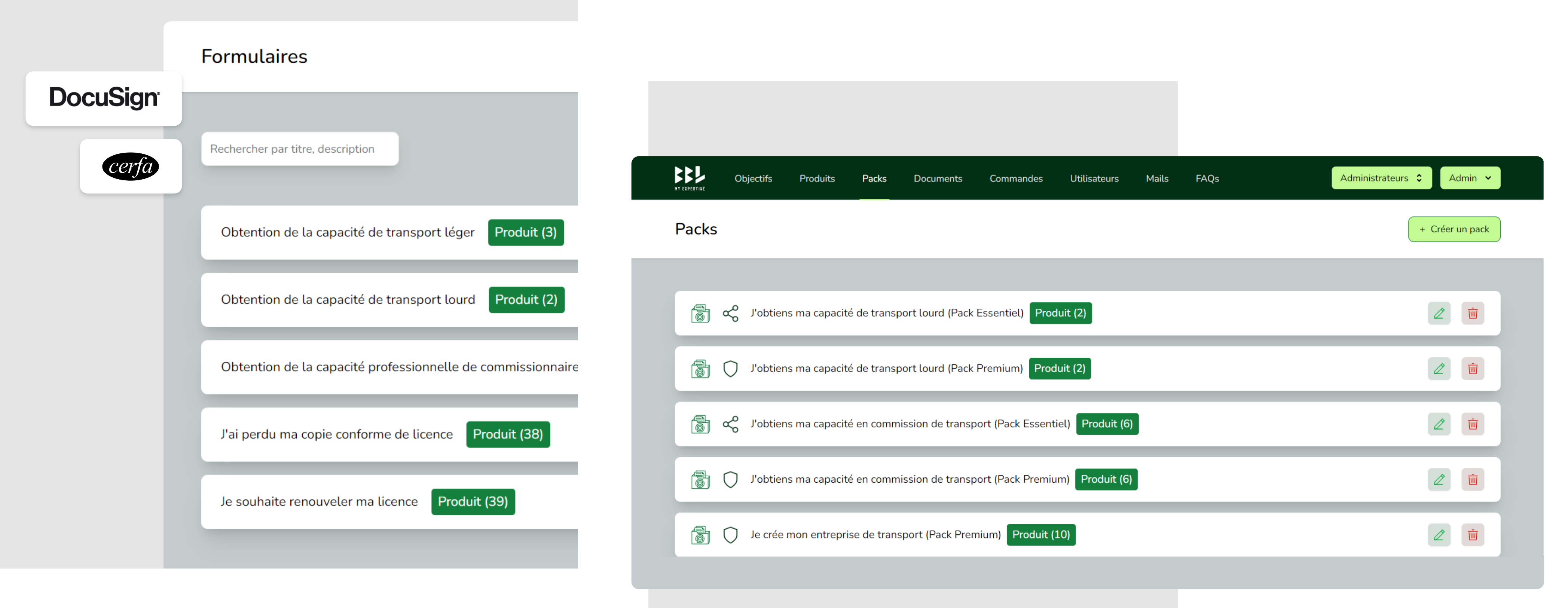Click the Produit (39) badge
Screen dimensions: 1568x608
[473, 501]
